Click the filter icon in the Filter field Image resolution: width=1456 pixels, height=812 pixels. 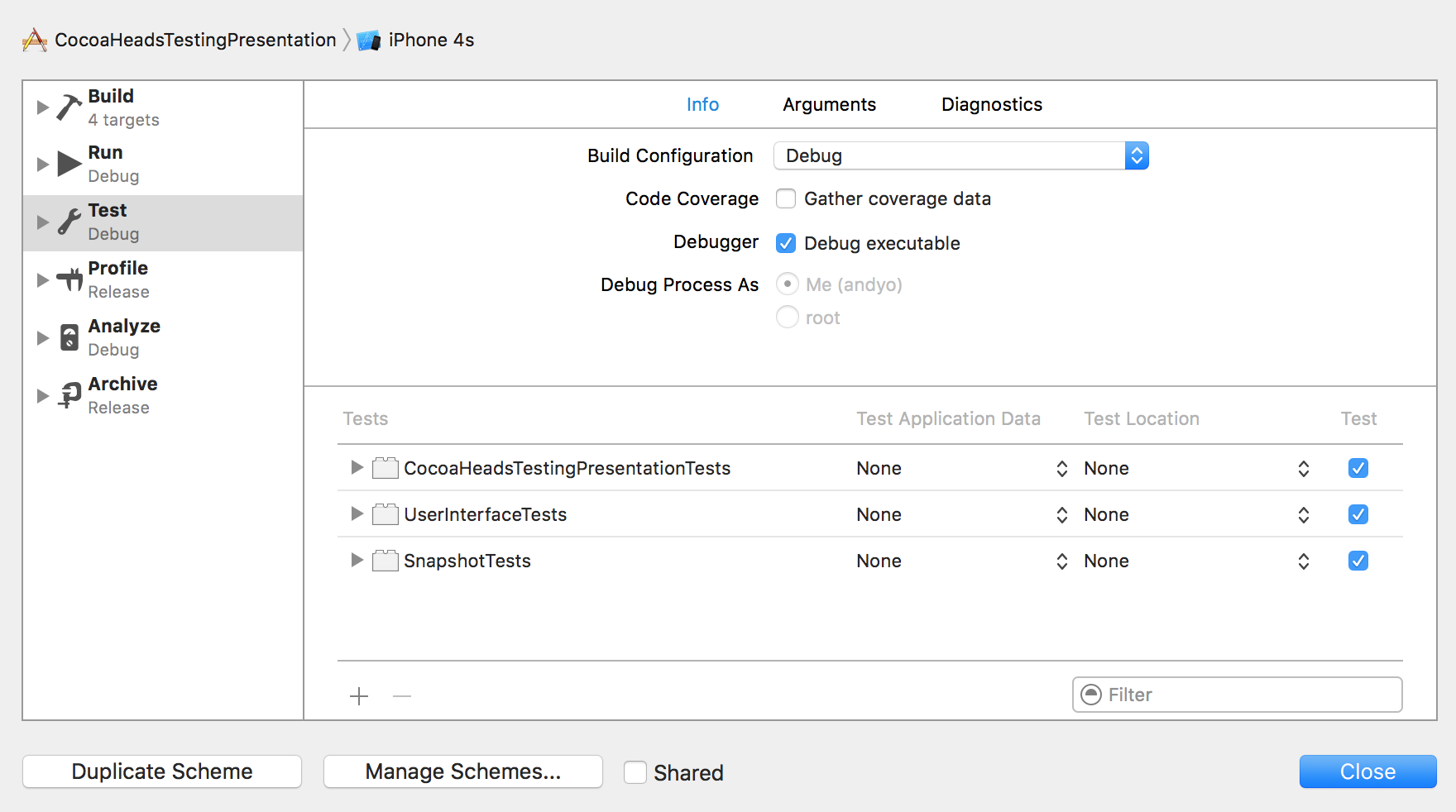[1092, 695]
